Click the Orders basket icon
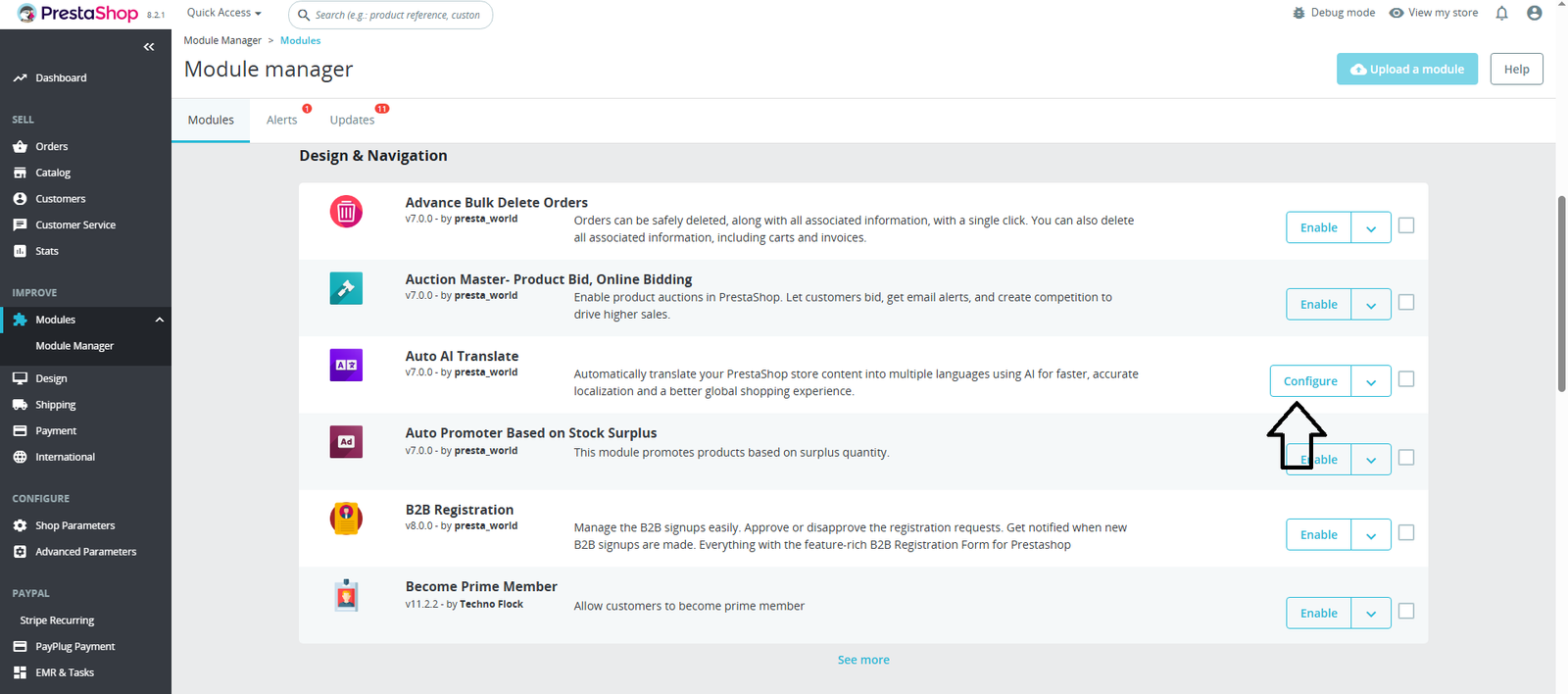This screenshot has height=694, width=1568. (x=20, y=147)
